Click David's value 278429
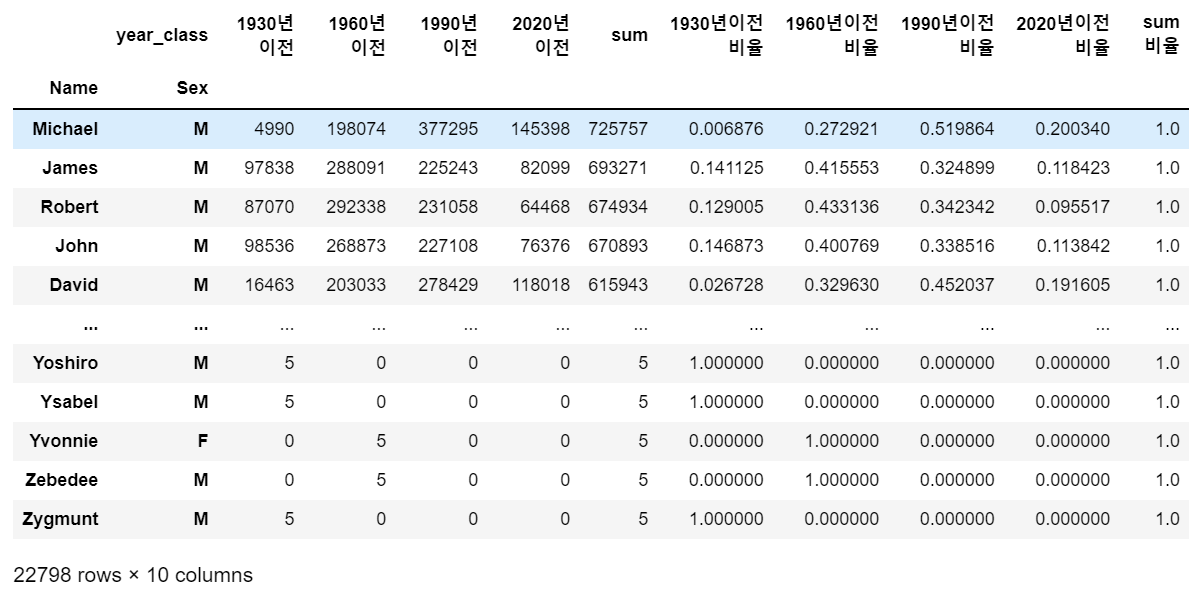Image resolution: width=1200 pixels, height=589 pixels. (448, 285)
